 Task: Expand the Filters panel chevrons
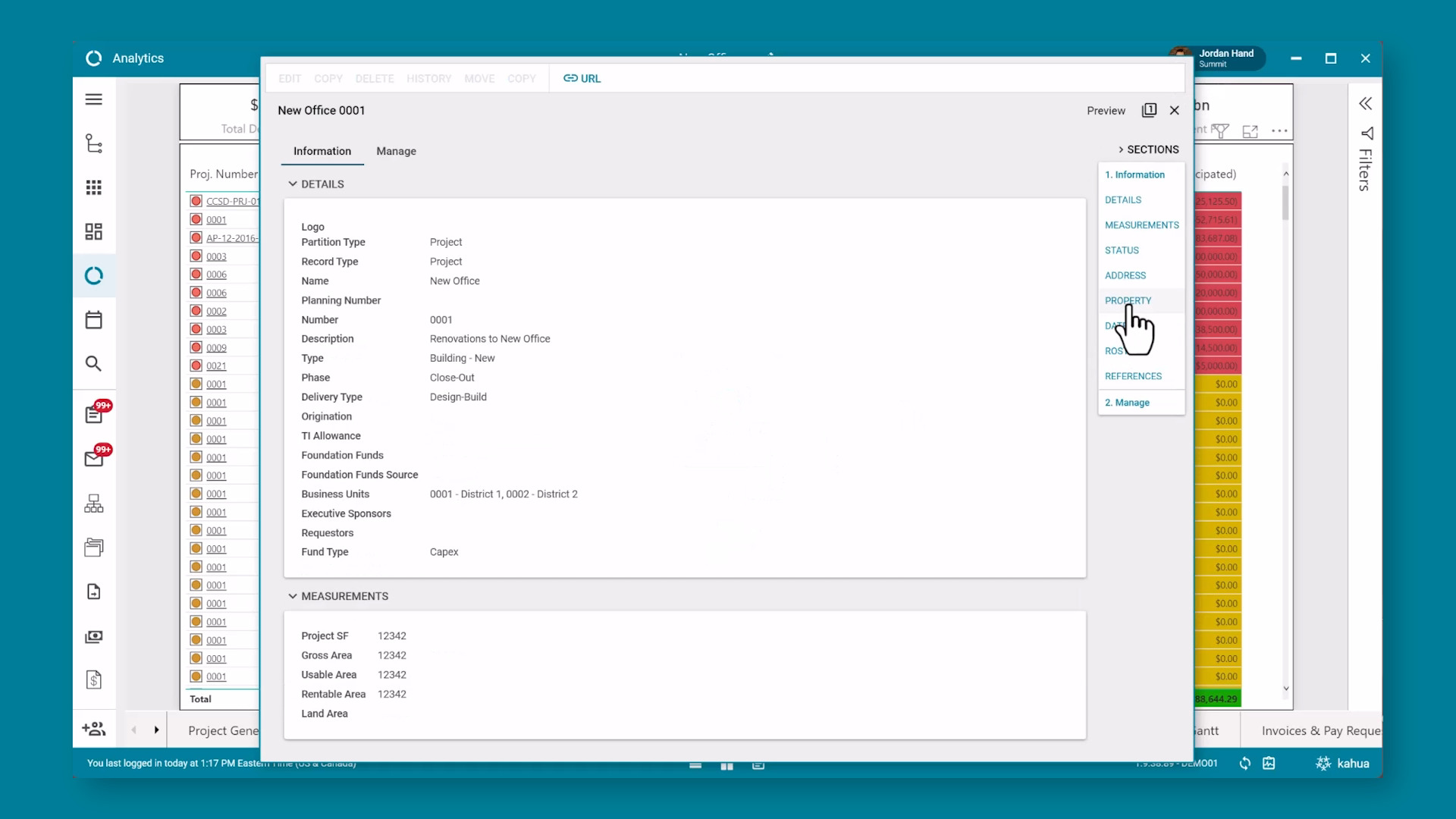click(1365, 104)
